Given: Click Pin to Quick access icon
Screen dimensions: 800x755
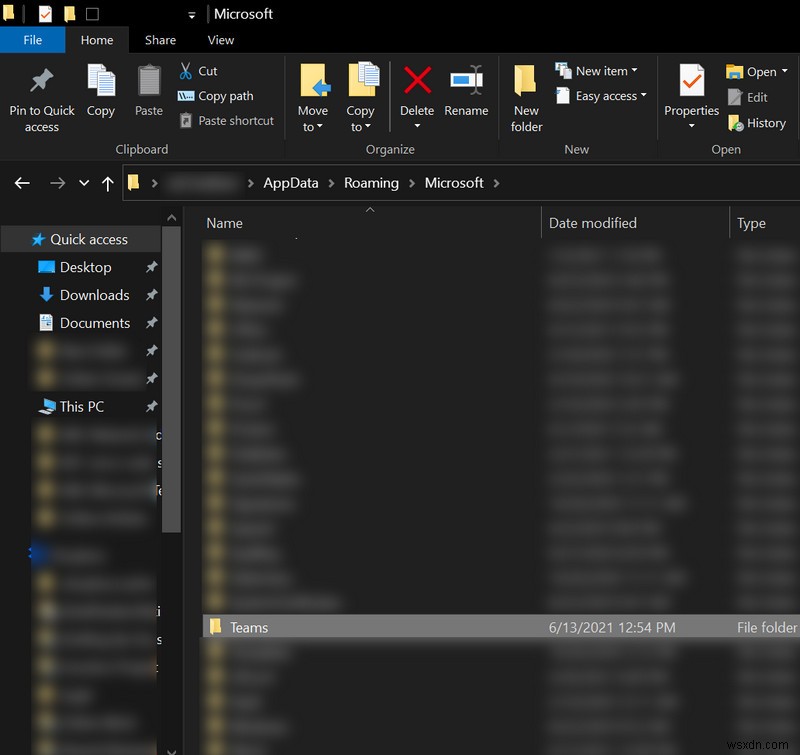Looking at the screenshot, I should 42,82.
